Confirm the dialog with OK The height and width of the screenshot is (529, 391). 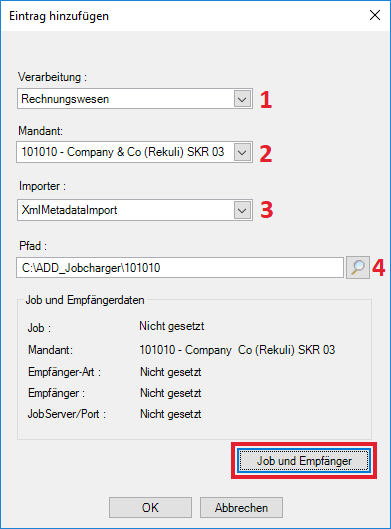pyautogui.click(x=150, y=507)
